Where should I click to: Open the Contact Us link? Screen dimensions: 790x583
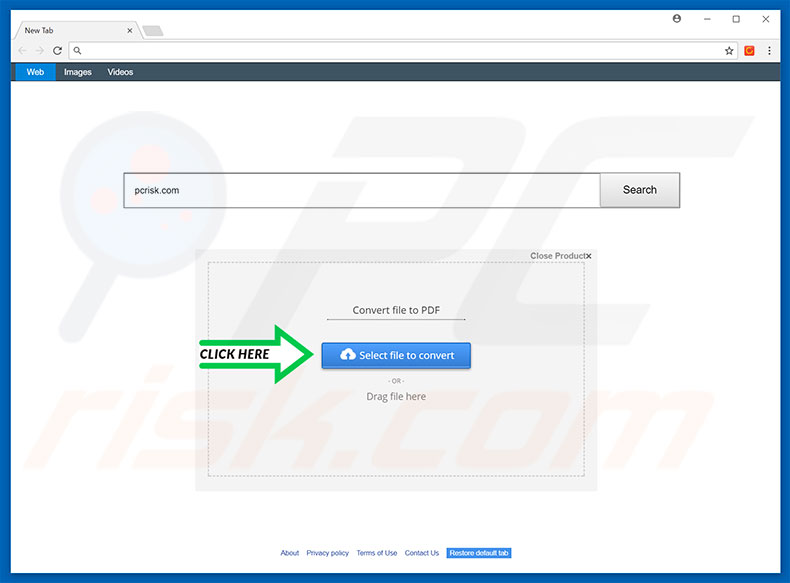[x=422, y=553]
